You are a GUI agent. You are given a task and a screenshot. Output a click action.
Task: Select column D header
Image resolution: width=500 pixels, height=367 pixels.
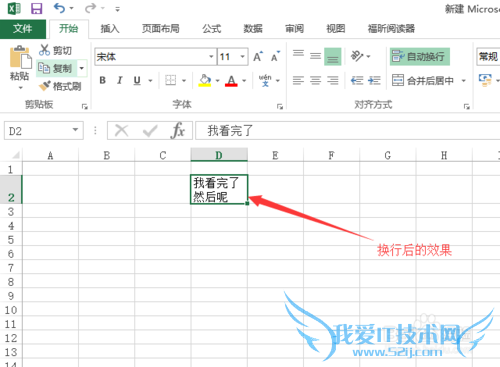click(x=219, y=155)
